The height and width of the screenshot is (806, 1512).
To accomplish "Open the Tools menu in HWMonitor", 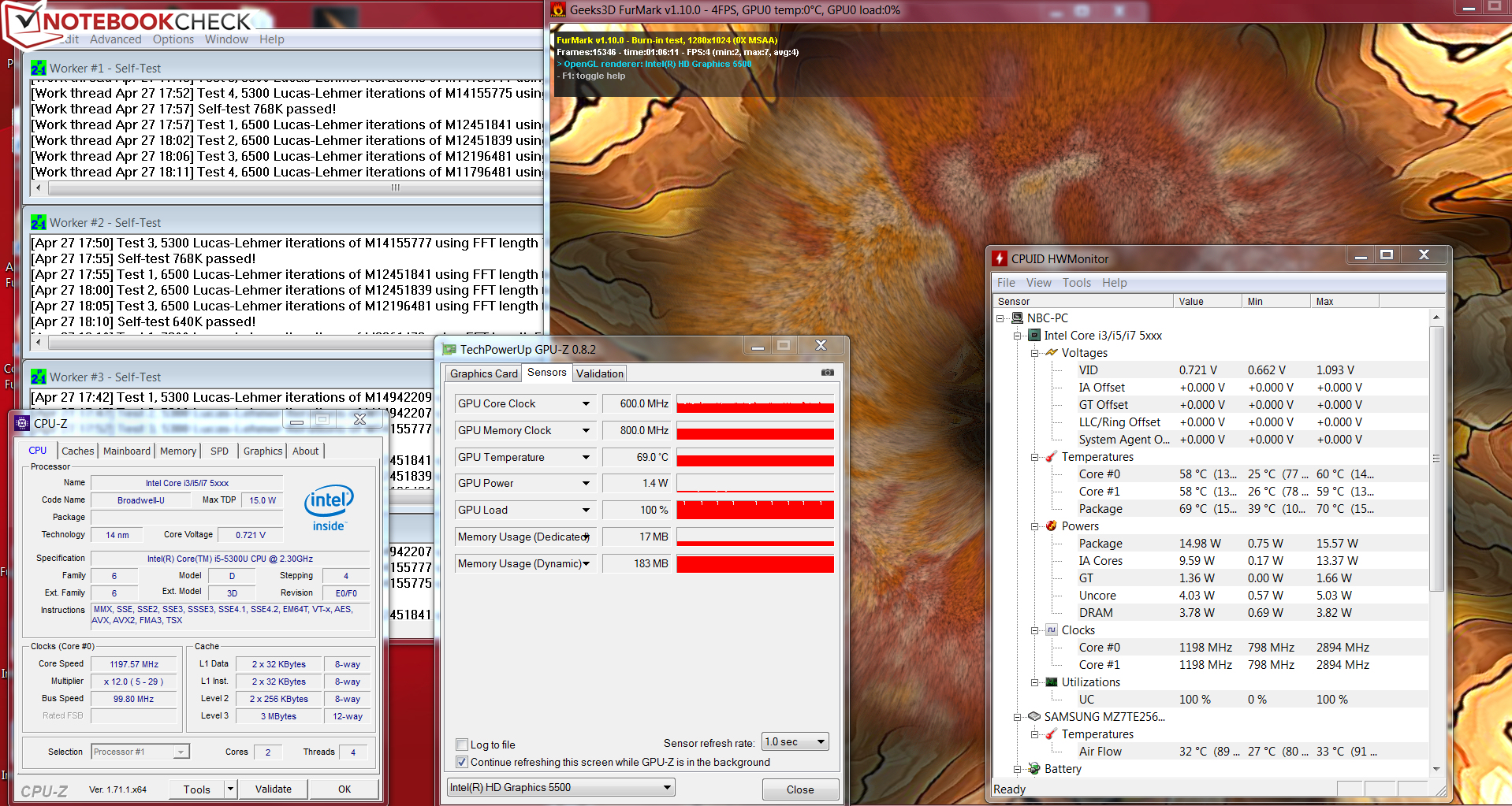I will (x=1076, y=283).
